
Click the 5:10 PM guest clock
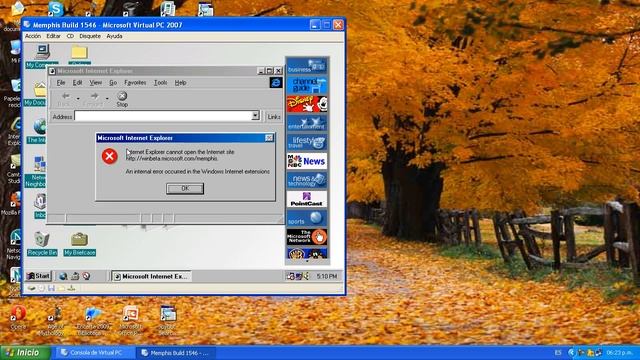[x=327, y=276]
